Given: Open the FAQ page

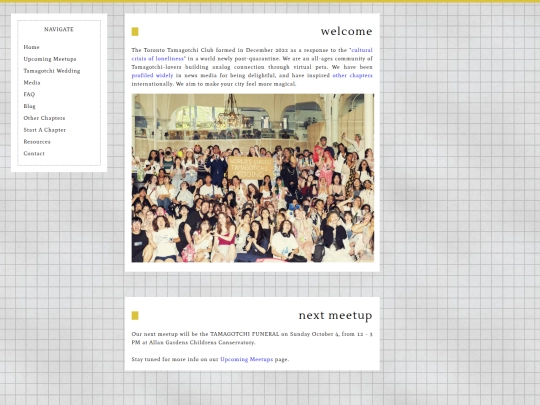Looking at the screenshot, I should click(x=29, y=94).
